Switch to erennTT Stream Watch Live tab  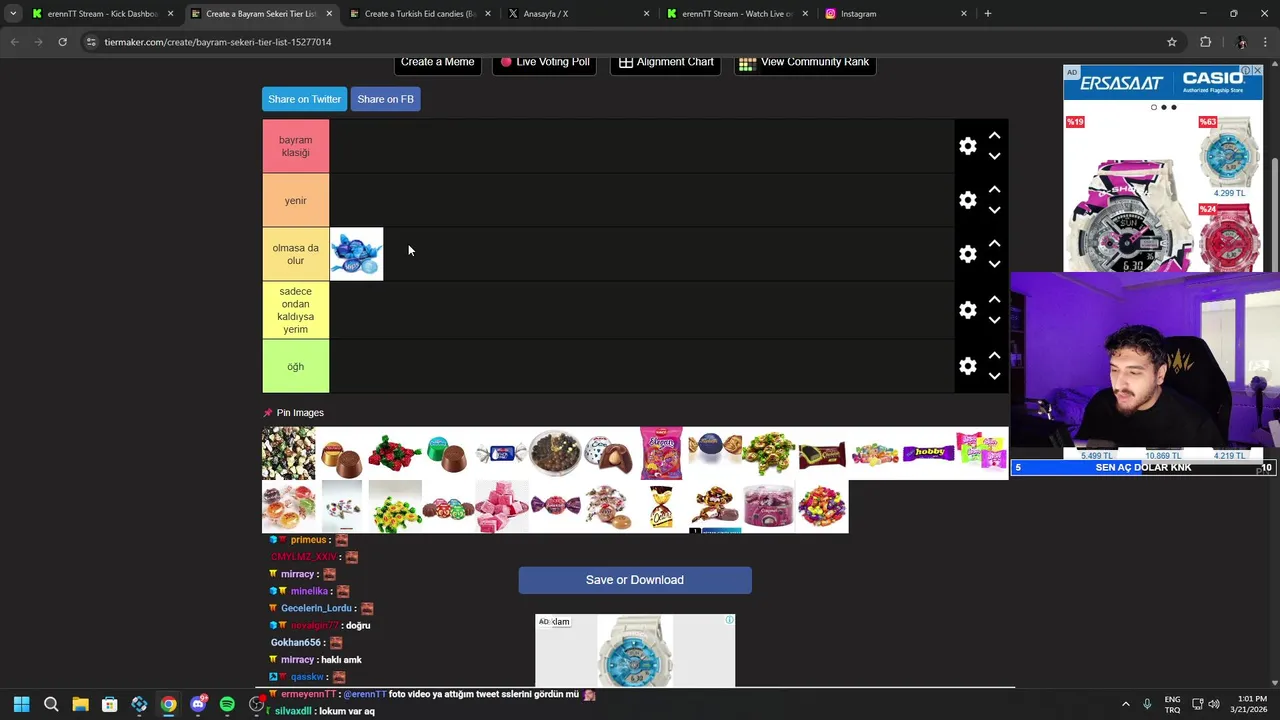coord(737,14)
